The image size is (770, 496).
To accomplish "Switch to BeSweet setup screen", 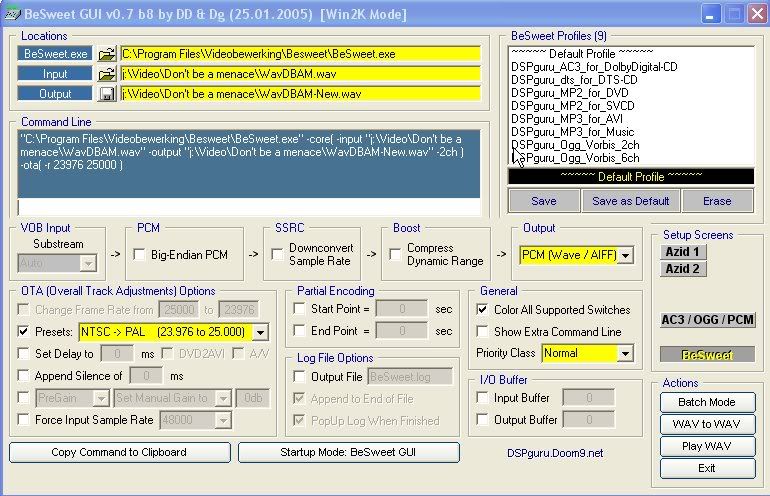I will [707, 355].
